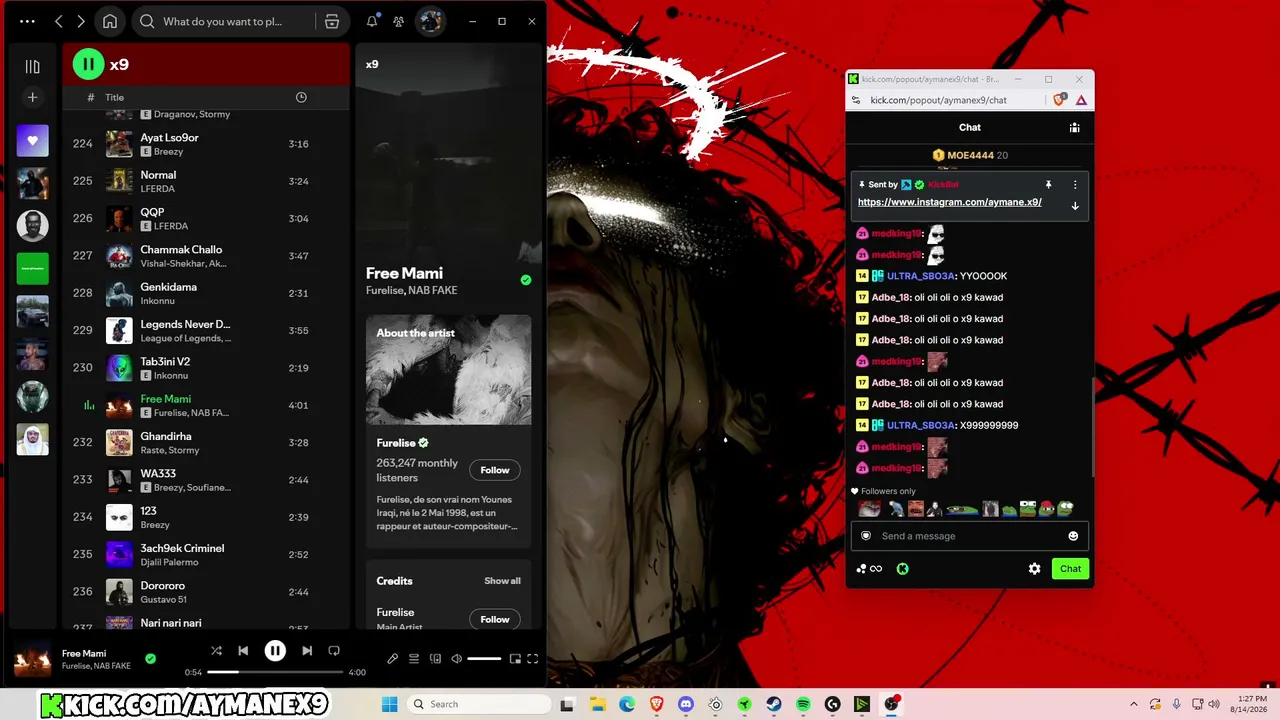Open green Kick icon in chat footer

click(x=902, y=569)
